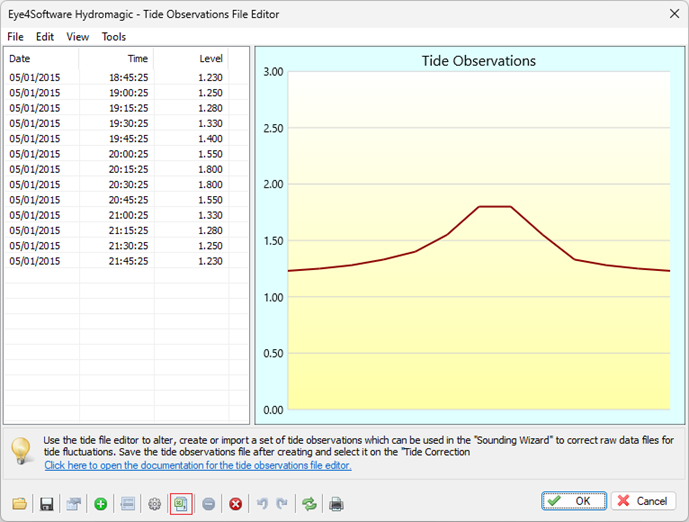
Task: Close the Tide Observations File Editor window
Action: tap(674, 14)
